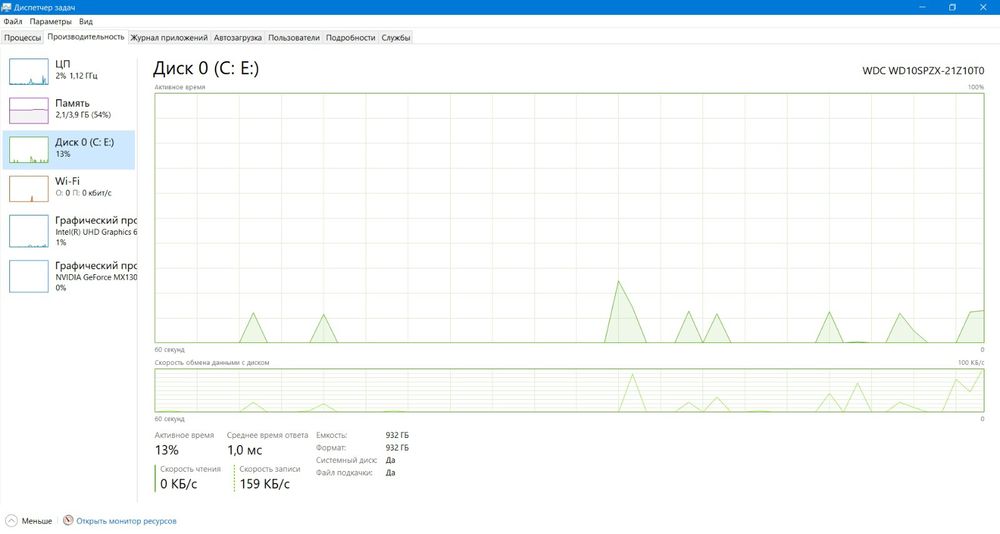Click the 159 КБ/с write speed value
Image resolution: width=1000 pixels, height=534 pixels.
pos(265,484)
